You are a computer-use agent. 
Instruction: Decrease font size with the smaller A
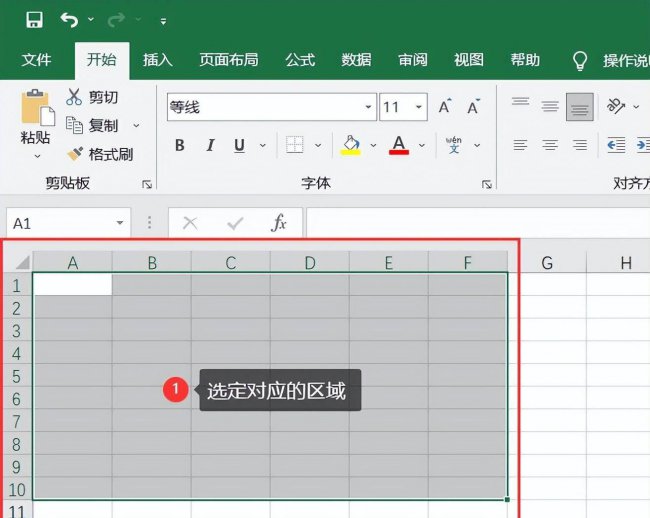pyautogui.click(x=473, y=107)
